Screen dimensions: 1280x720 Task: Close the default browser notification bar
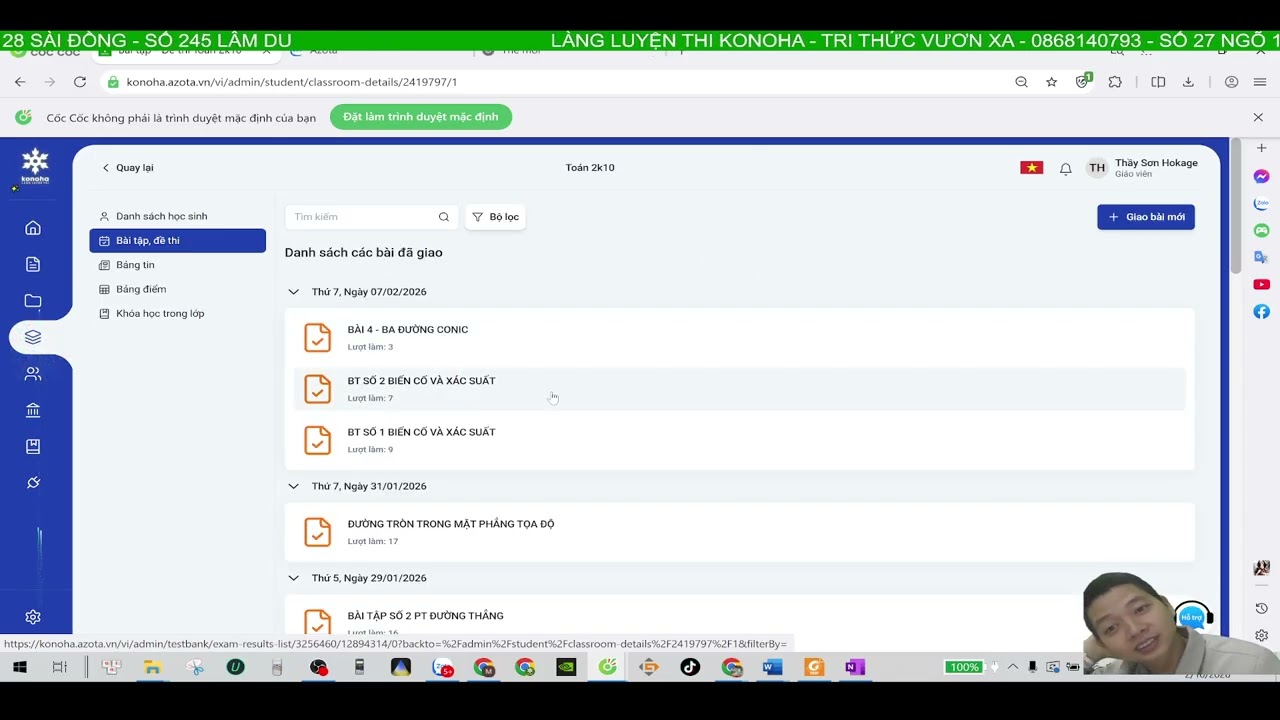[x=1258, y=117]
